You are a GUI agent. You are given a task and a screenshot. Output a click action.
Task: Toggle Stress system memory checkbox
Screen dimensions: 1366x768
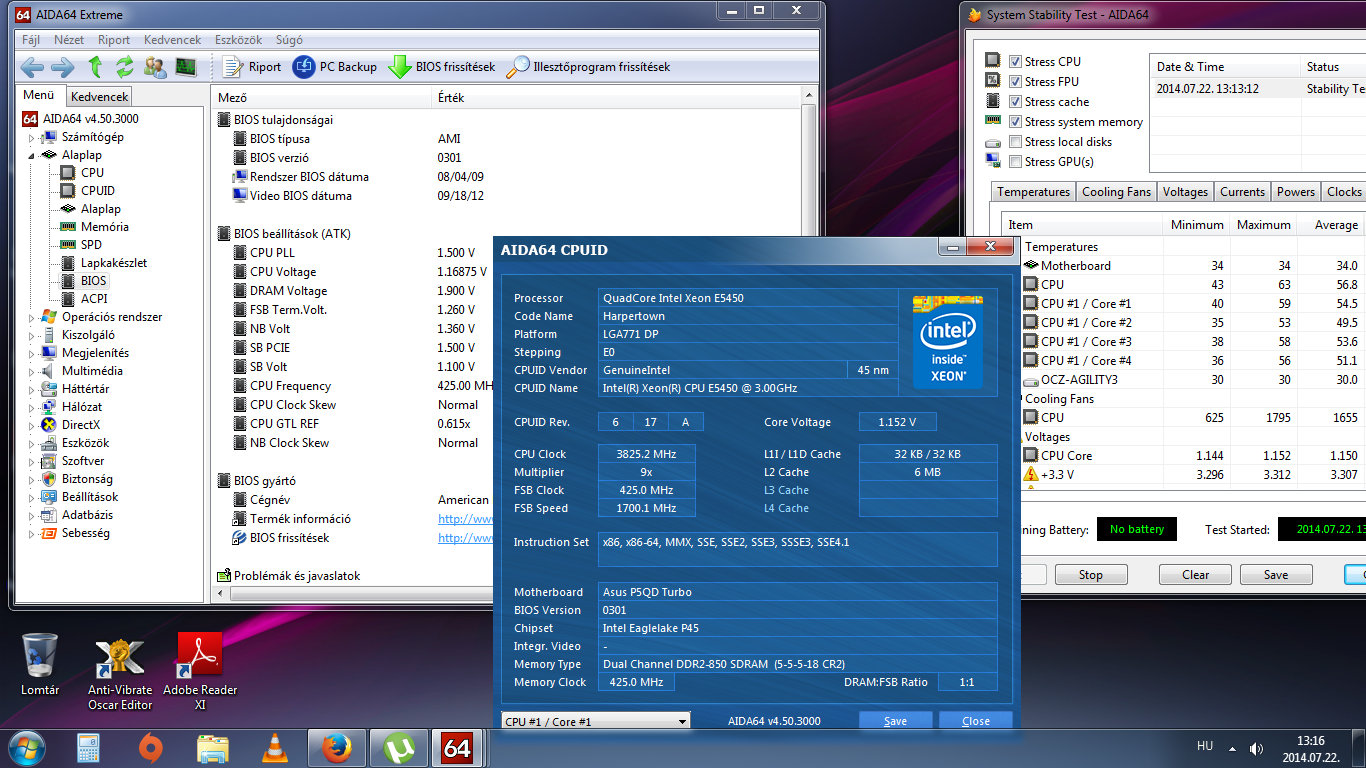[x=1016, y=122]
